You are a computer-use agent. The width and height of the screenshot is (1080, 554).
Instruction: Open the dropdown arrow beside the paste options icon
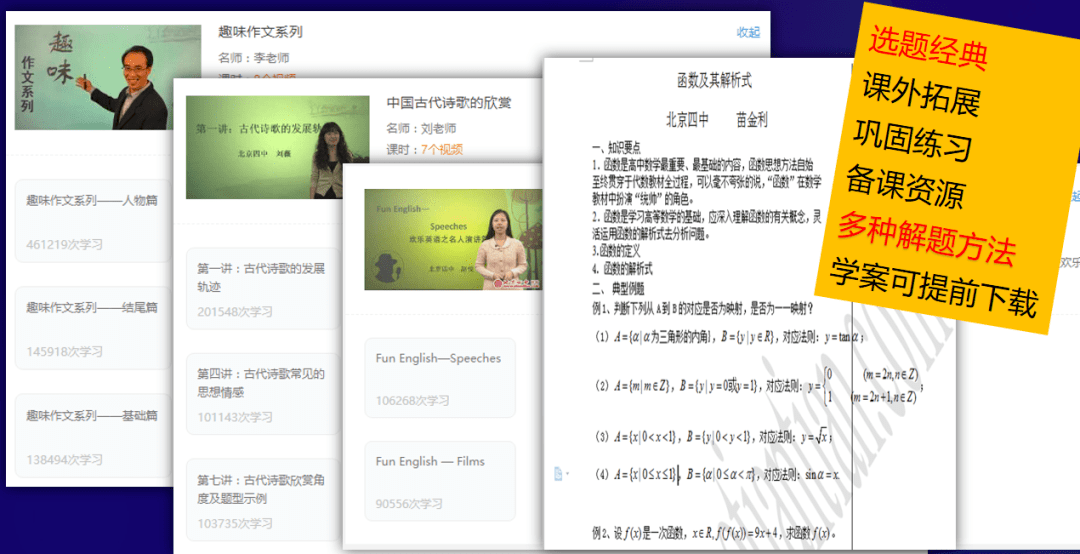click(568, 475)
